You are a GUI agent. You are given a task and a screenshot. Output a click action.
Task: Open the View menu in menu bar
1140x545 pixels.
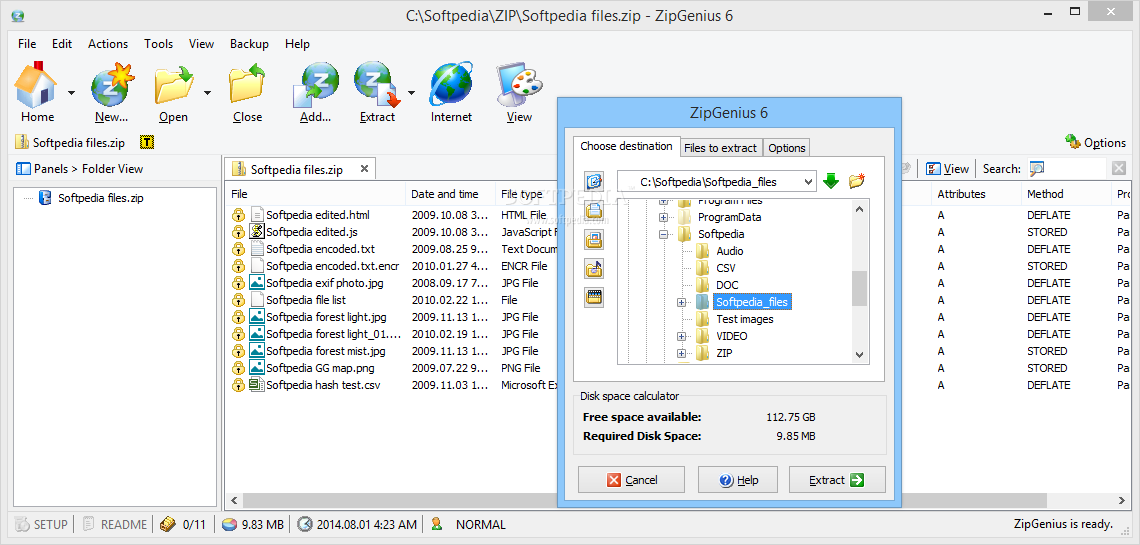(x=201, y=44)
